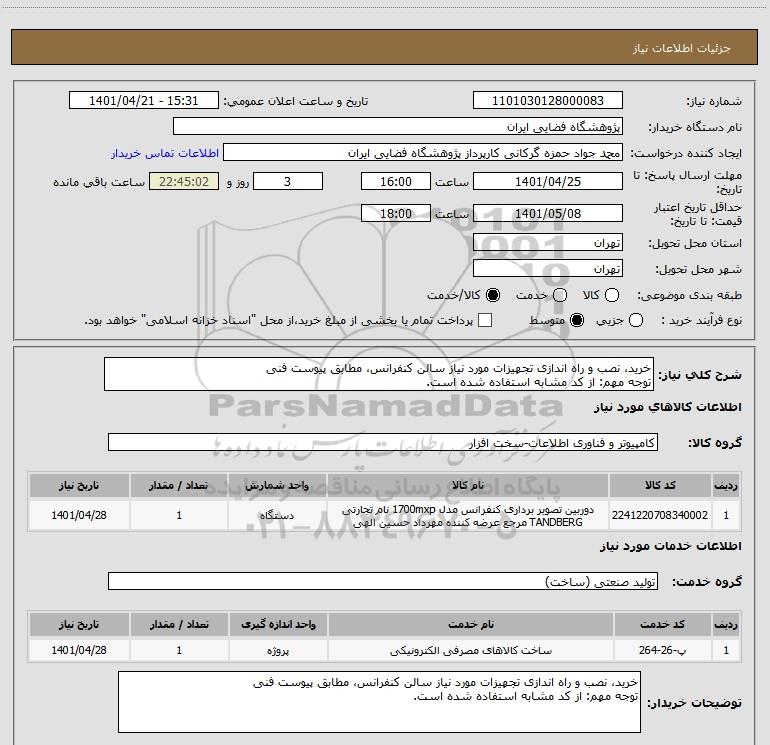770x745 pixels.
Task: Click service unit cell پروژه
Action: (x=278, y=650)
